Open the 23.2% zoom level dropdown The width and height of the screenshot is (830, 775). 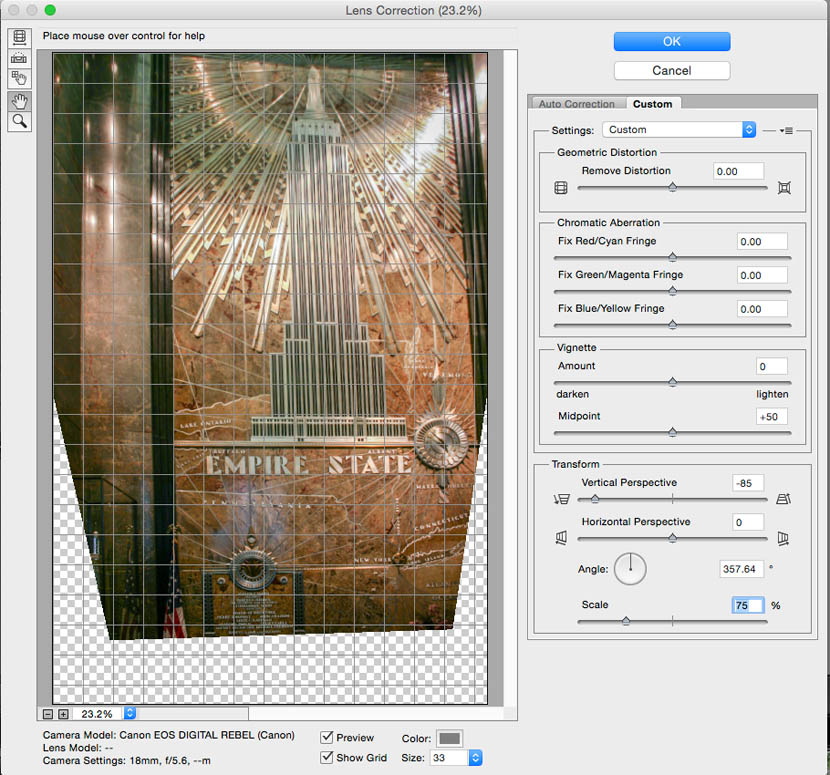(130, 714)
